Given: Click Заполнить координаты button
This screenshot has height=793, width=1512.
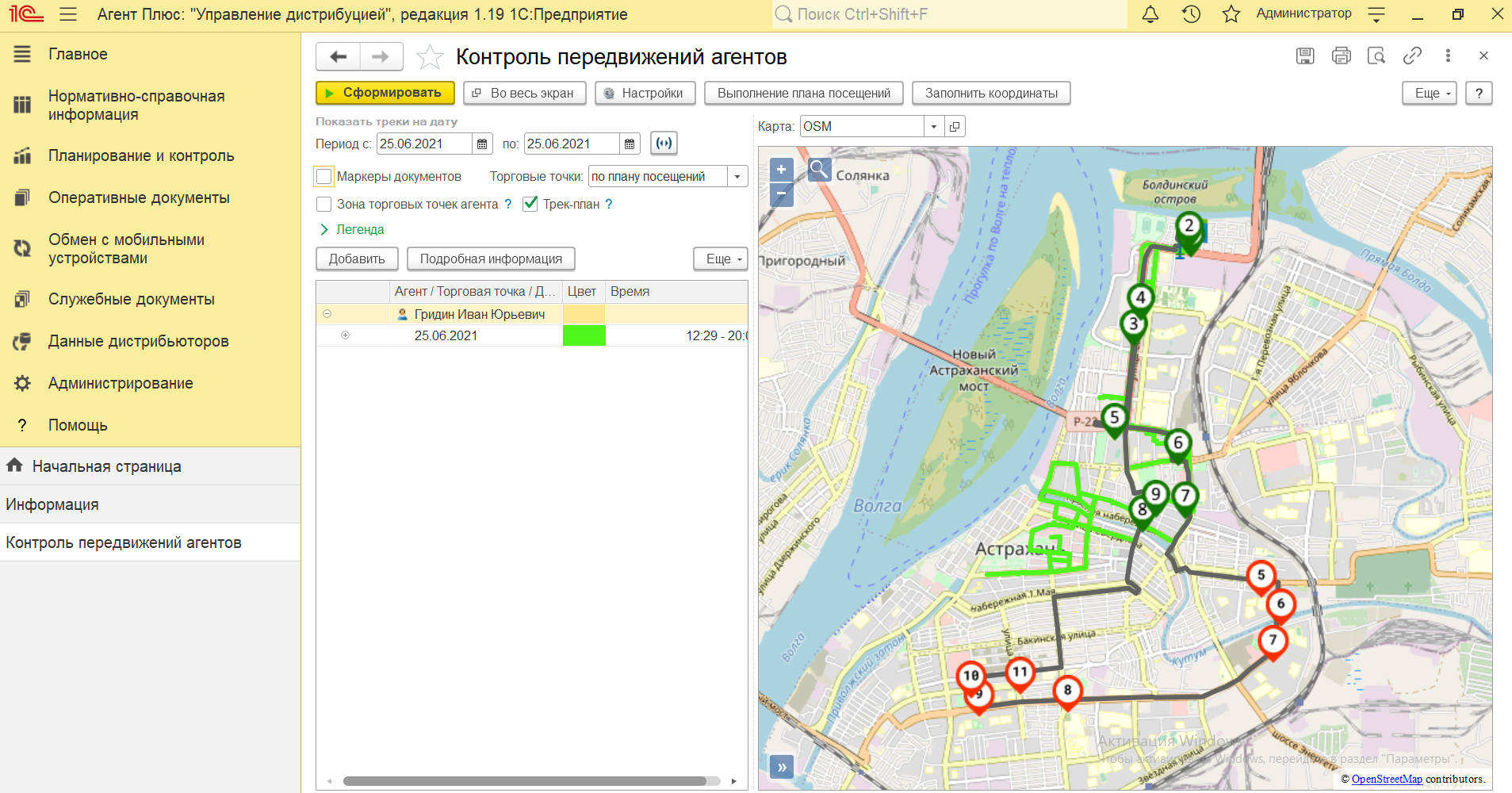Looking at the screenshot, I should 991,93.
